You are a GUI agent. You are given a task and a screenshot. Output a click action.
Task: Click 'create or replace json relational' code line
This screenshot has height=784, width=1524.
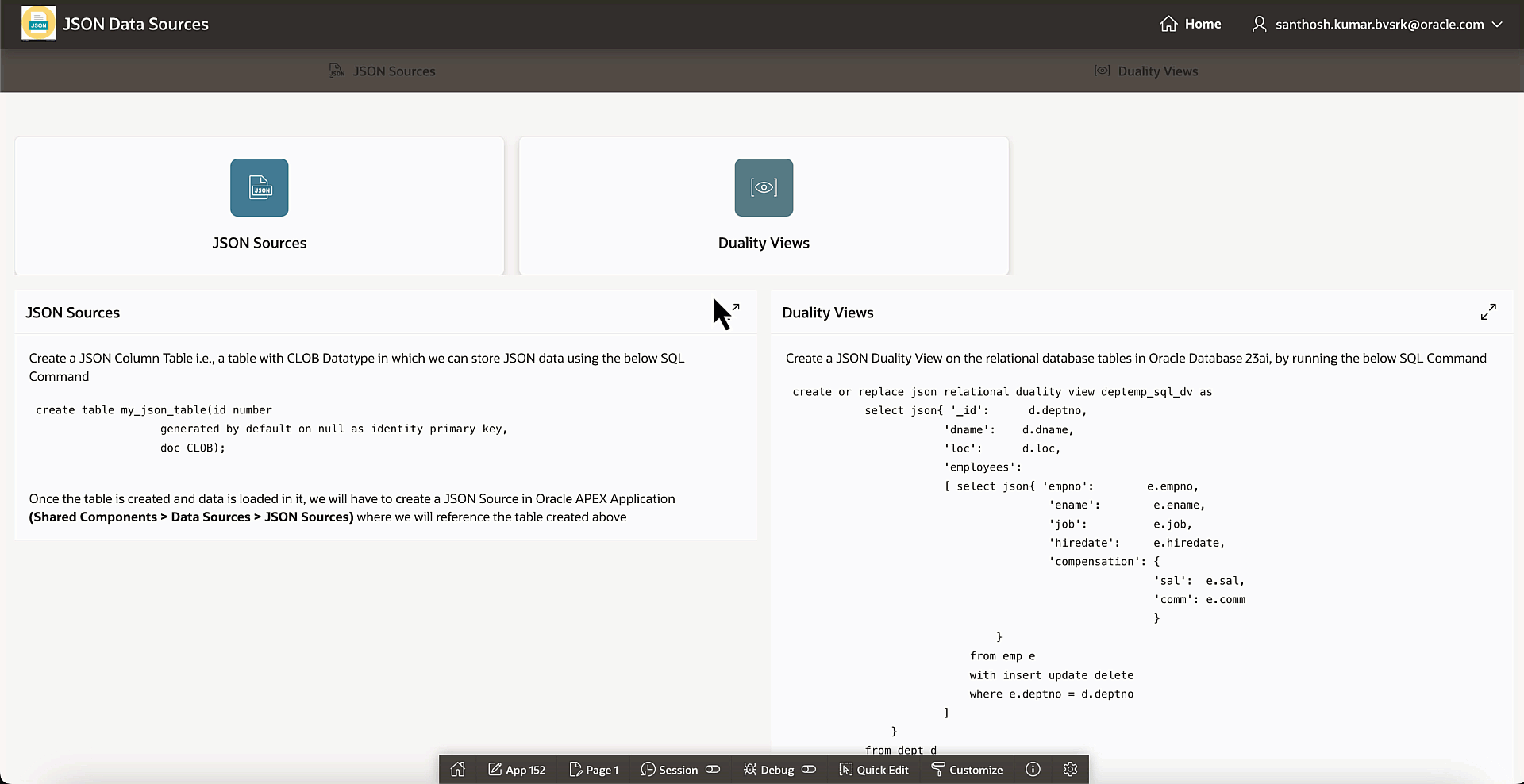pyautogui.click(x=1003, y=392)
